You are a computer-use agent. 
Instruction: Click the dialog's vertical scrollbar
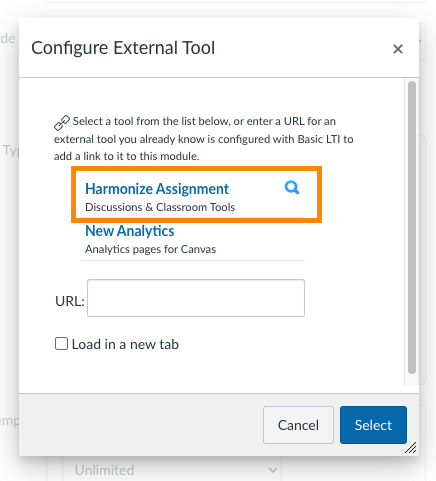(412, 227)
